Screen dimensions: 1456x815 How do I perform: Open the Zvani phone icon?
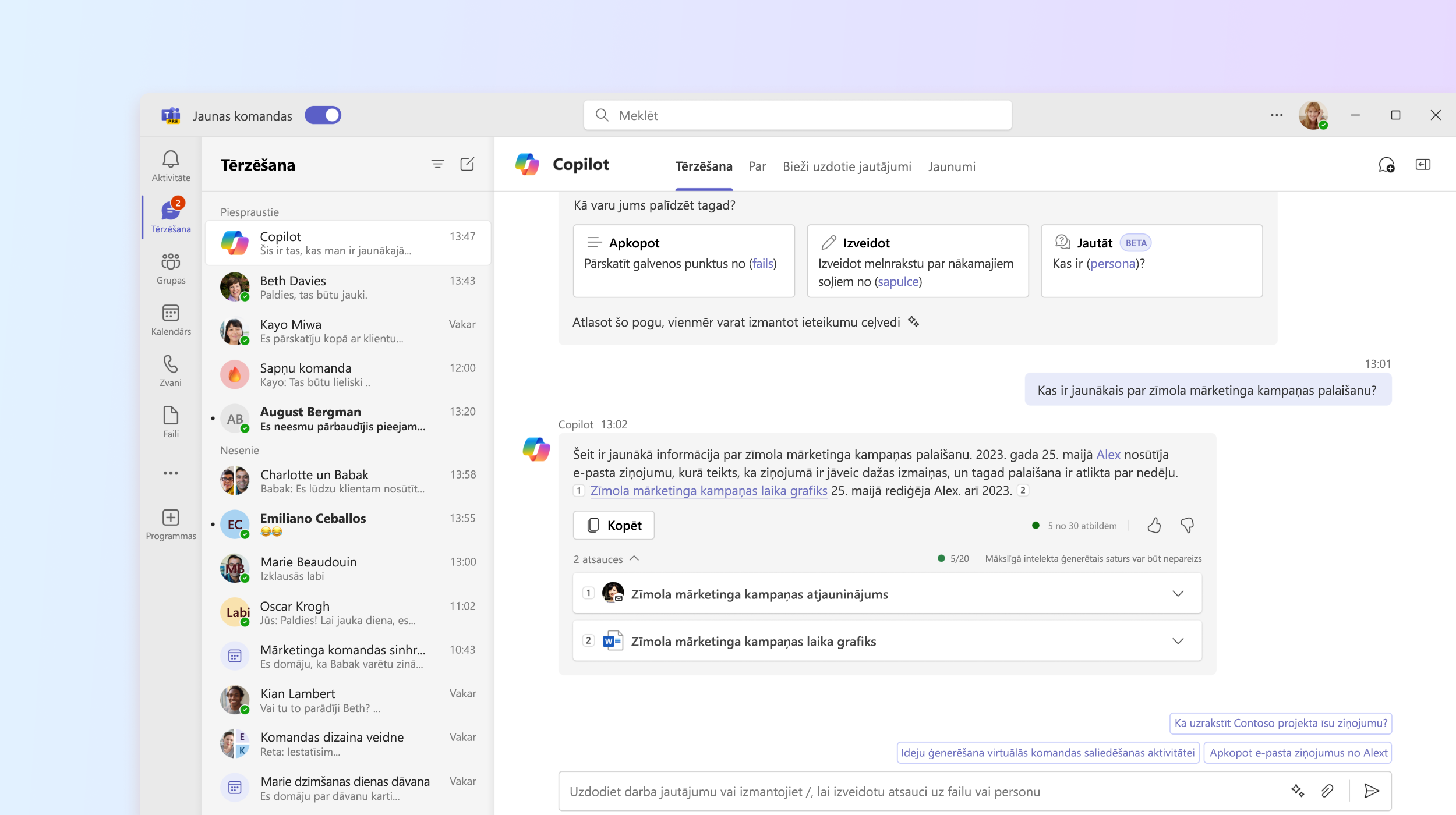[x=171, y=364]
